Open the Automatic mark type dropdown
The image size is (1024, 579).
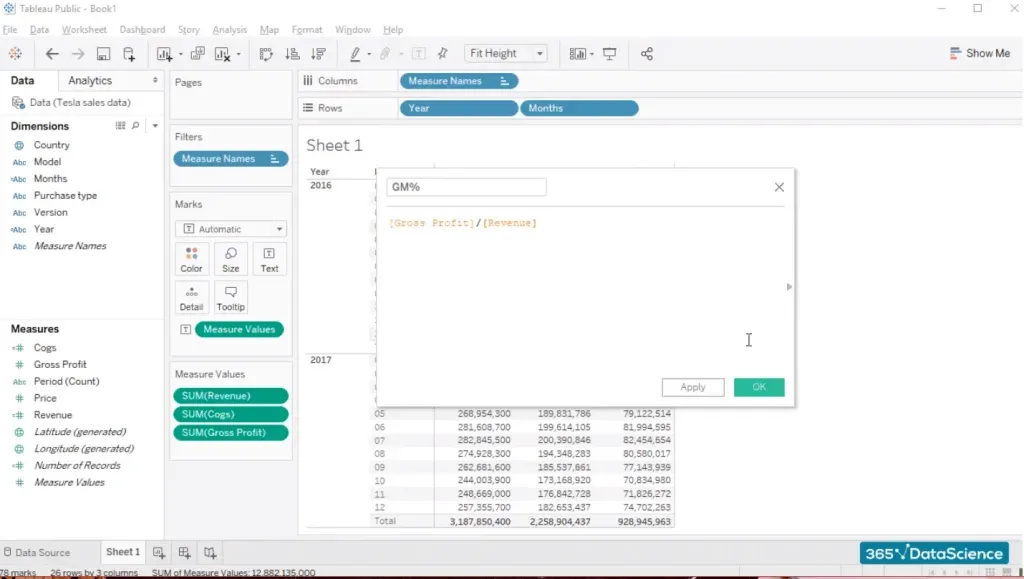click(x=231, y=229)
